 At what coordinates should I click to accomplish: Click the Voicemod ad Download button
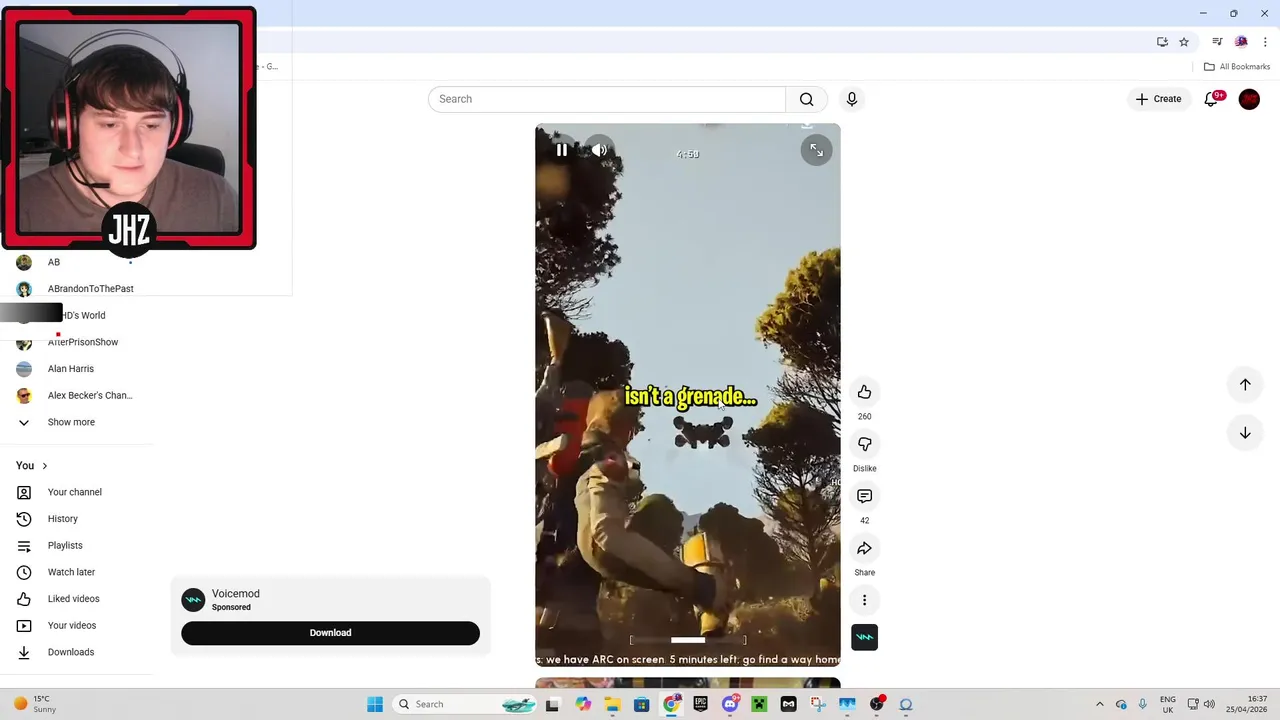click(x=330, y=633)
